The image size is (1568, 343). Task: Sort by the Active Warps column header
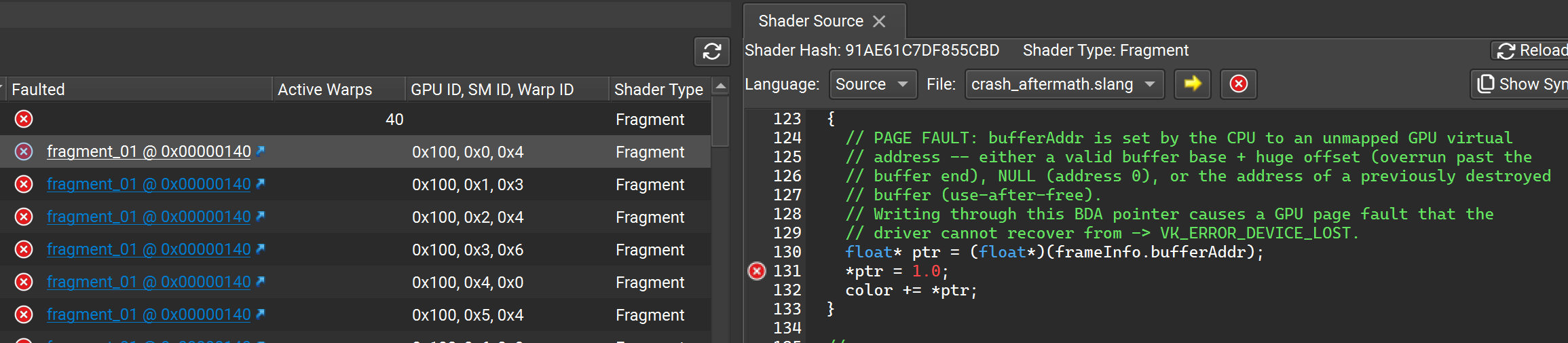pyautogui.click(x=325, y=90)
